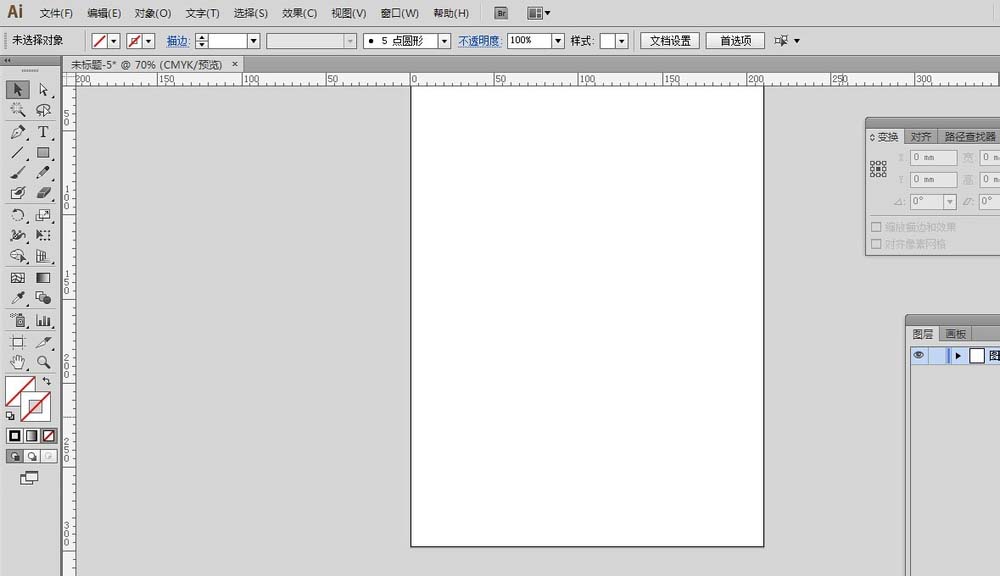Viewport: 1000px width, 576px height.
Task: Select the Magic Wand tool
Action: pos(18,110)
